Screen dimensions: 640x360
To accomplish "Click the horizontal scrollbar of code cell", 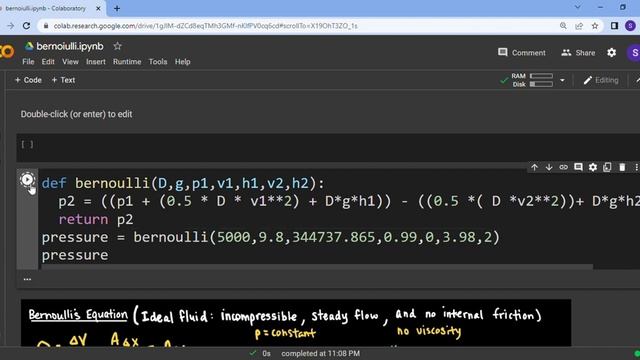I will point(317,267).
